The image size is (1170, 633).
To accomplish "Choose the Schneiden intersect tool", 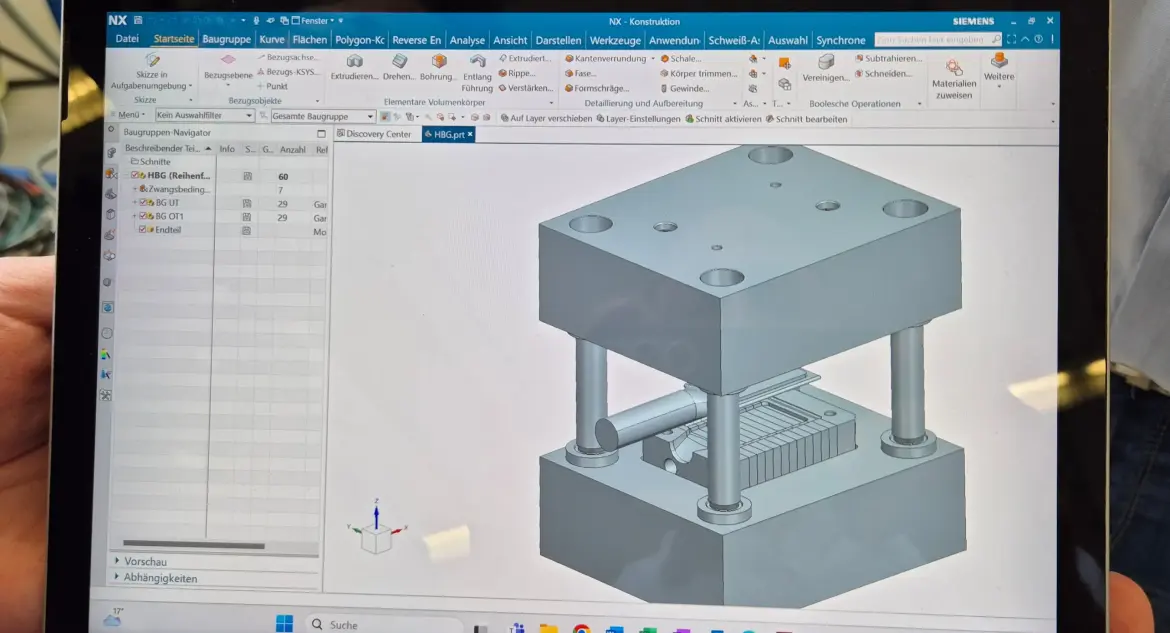I will pyautogui.click(x=883, y=73).
